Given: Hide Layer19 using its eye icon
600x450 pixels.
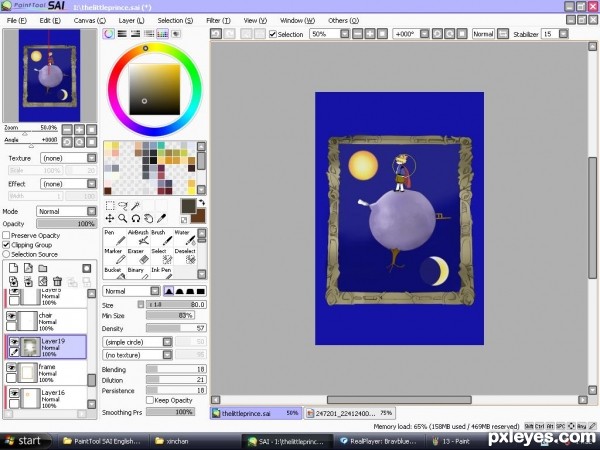Looking at the screenshot, I should click(x=14, y=341).
